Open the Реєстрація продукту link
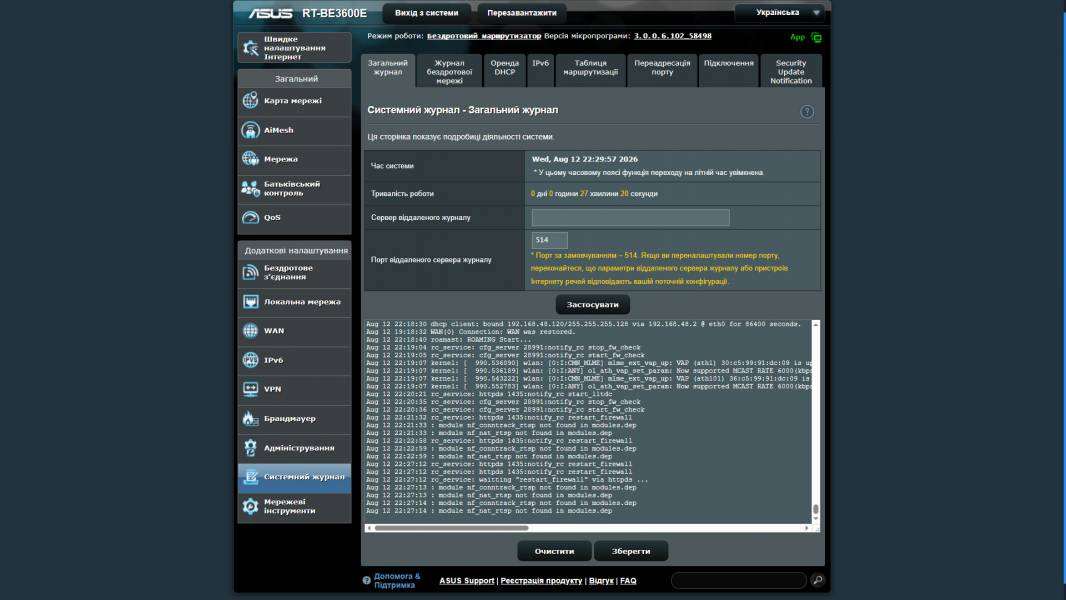The image size is (1066, 600). pyautogui.click(x=541, y=581)
